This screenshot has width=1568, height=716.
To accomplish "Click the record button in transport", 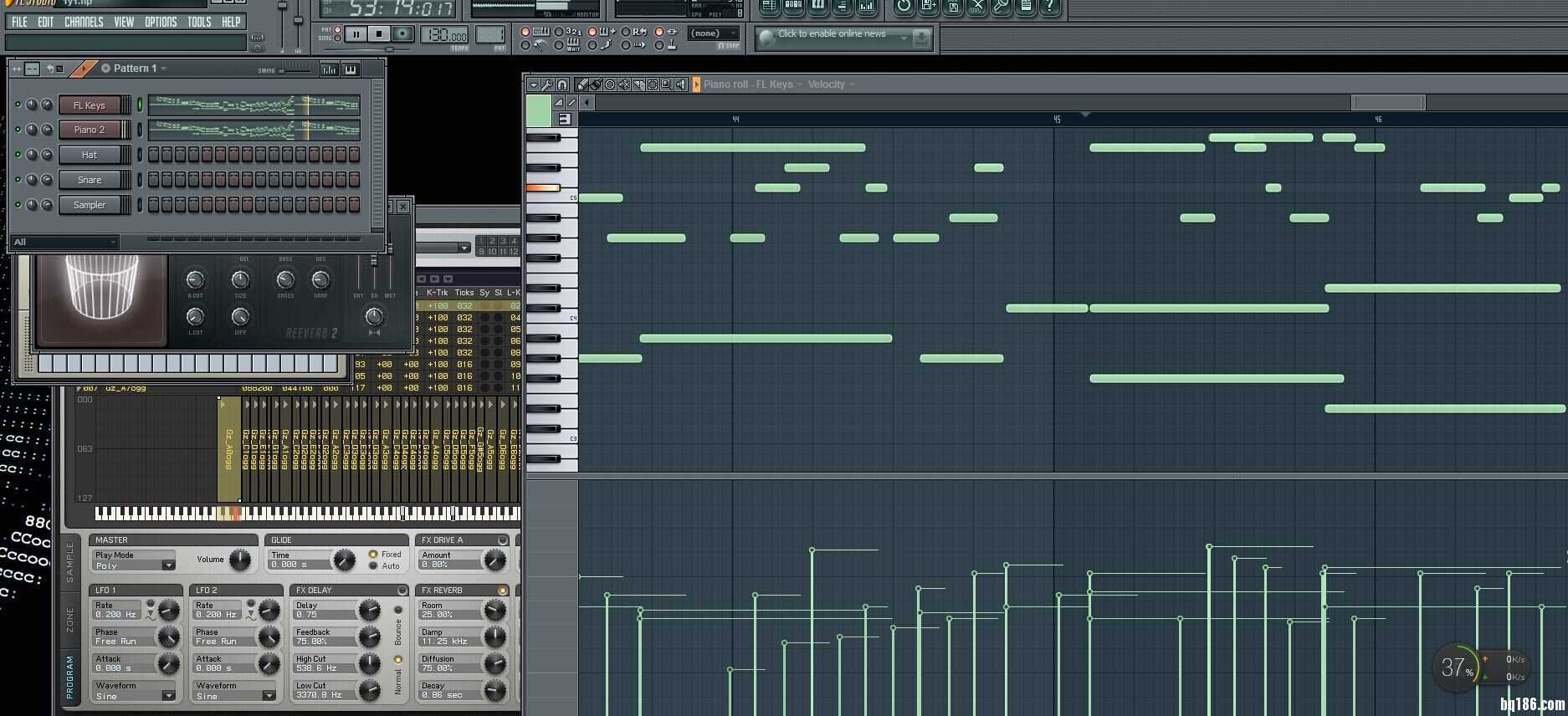I will pos(402,33).
